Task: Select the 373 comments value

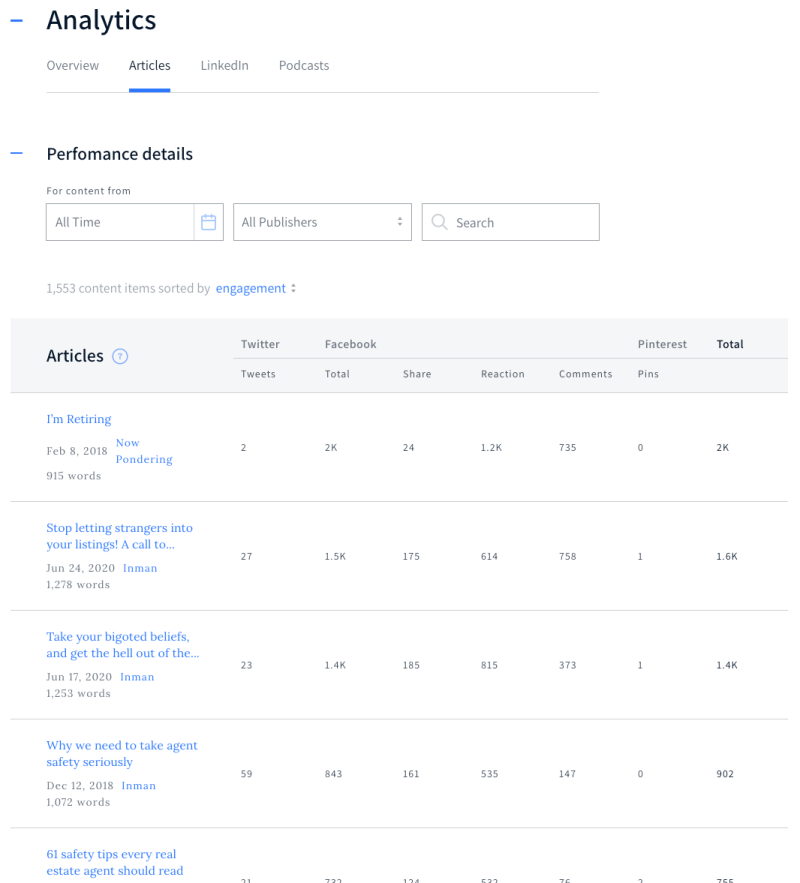Action: (567, 665)
